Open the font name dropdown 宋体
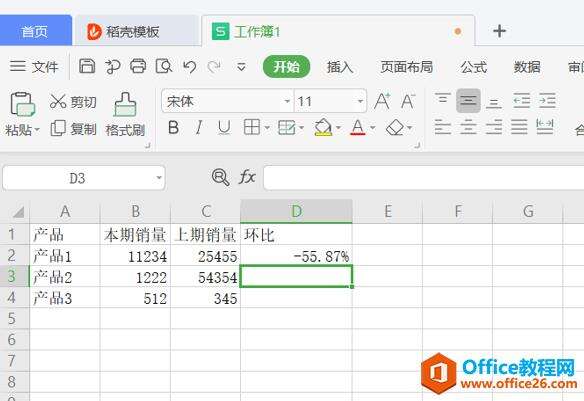The width and height of the screenshot is (584, 401). point(287,101)
